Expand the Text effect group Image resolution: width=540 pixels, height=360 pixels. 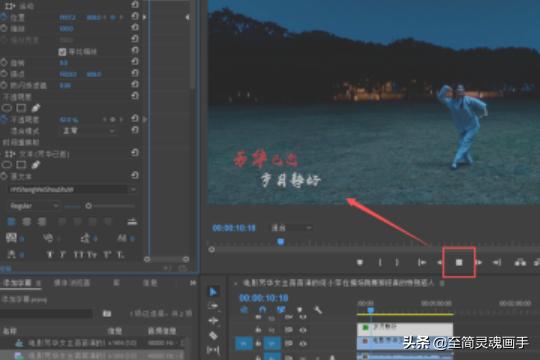[x=9, y=154]
